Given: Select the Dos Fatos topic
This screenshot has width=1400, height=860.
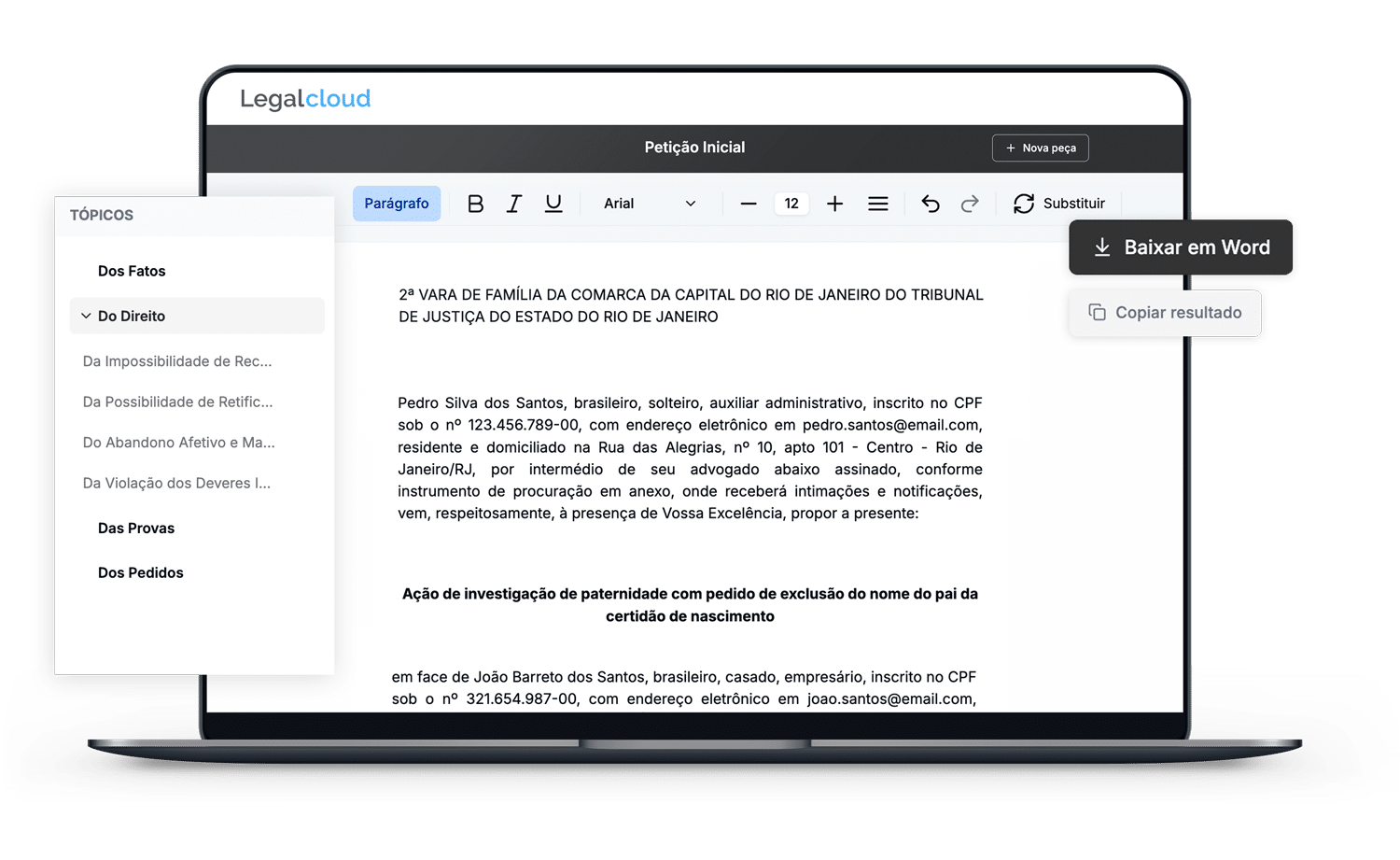Looking at the screenshot, I should tap(132, 271).
